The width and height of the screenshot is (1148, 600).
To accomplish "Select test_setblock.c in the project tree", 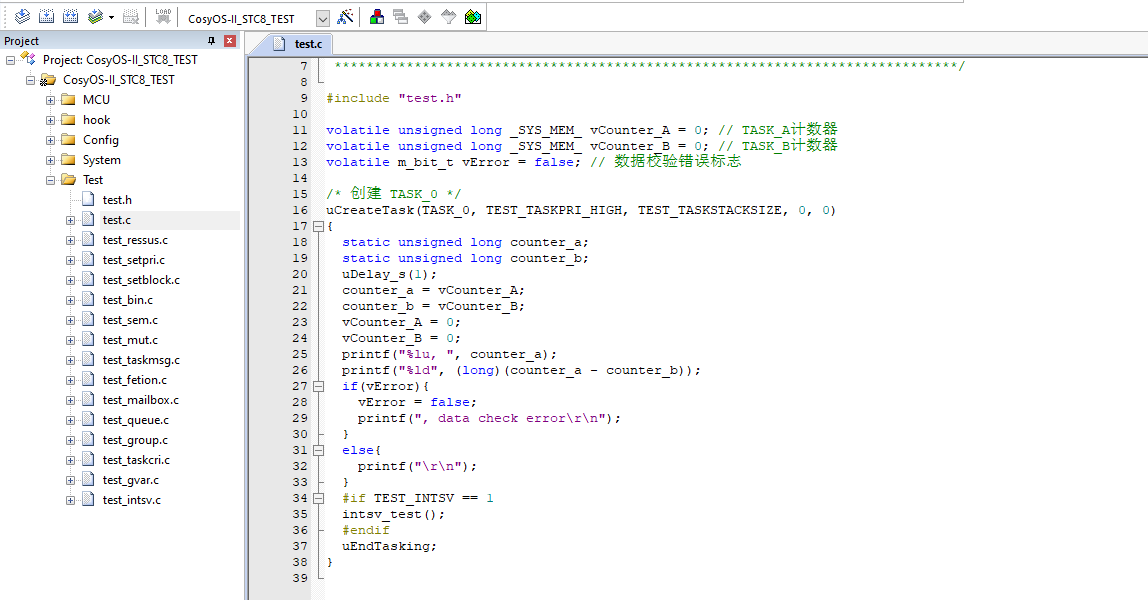I will pos(141,280).
